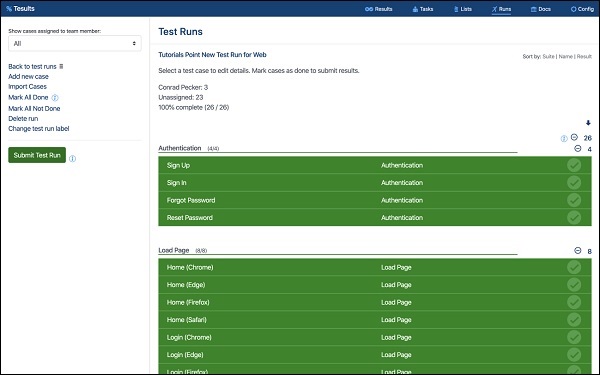
Task: Click the Tesults logo in the header
Action: [x=20, y=8]
